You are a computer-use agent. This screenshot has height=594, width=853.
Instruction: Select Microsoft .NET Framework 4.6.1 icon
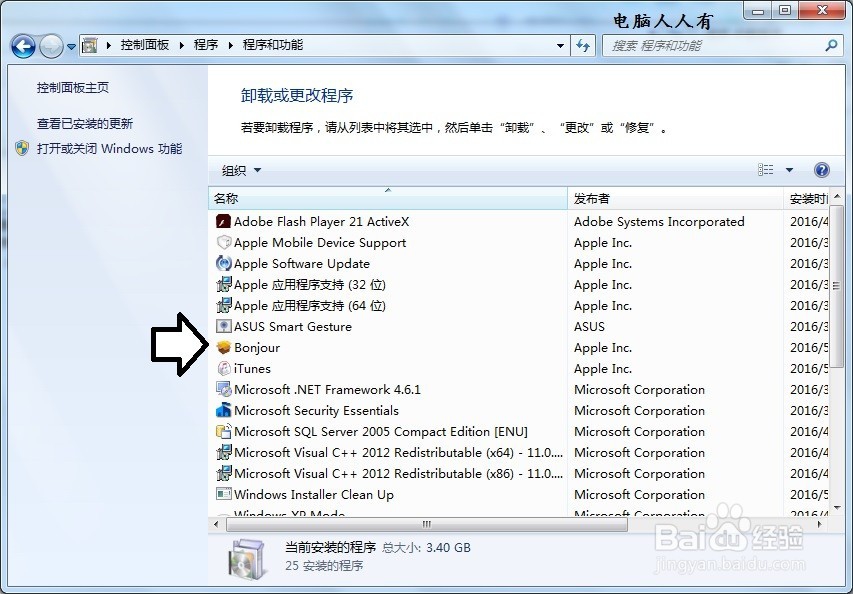(x=224, y=389)
